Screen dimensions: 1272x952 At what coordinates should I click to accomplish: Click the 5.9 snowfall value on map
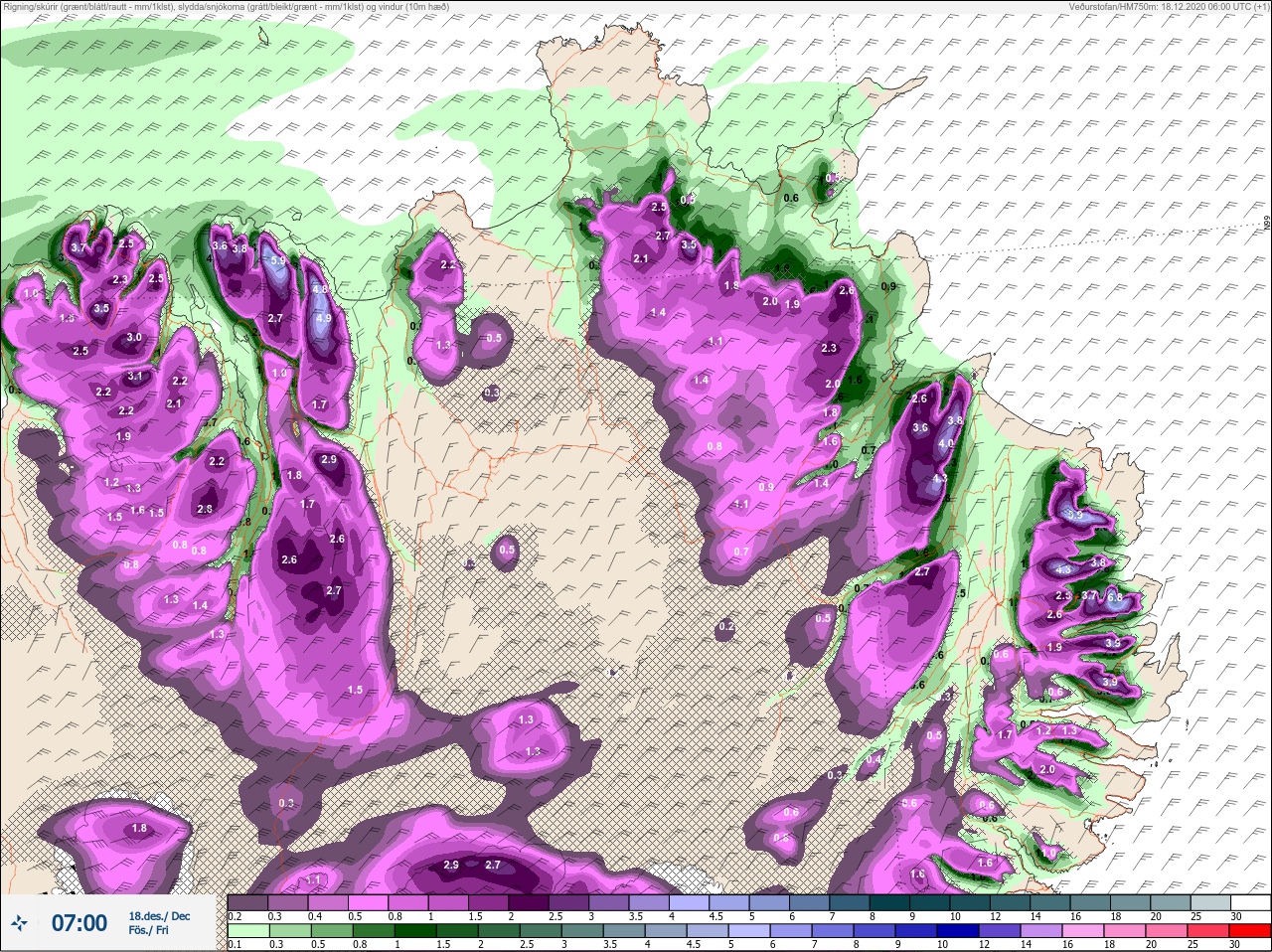[277, 261]
